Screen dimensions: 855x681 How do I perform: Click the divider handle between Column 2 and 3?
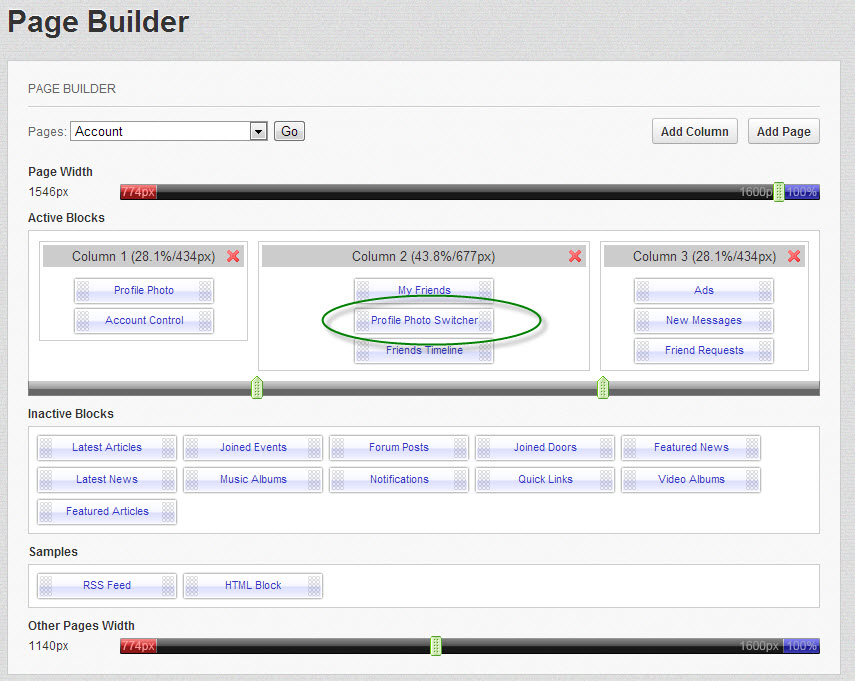[603, 388]
